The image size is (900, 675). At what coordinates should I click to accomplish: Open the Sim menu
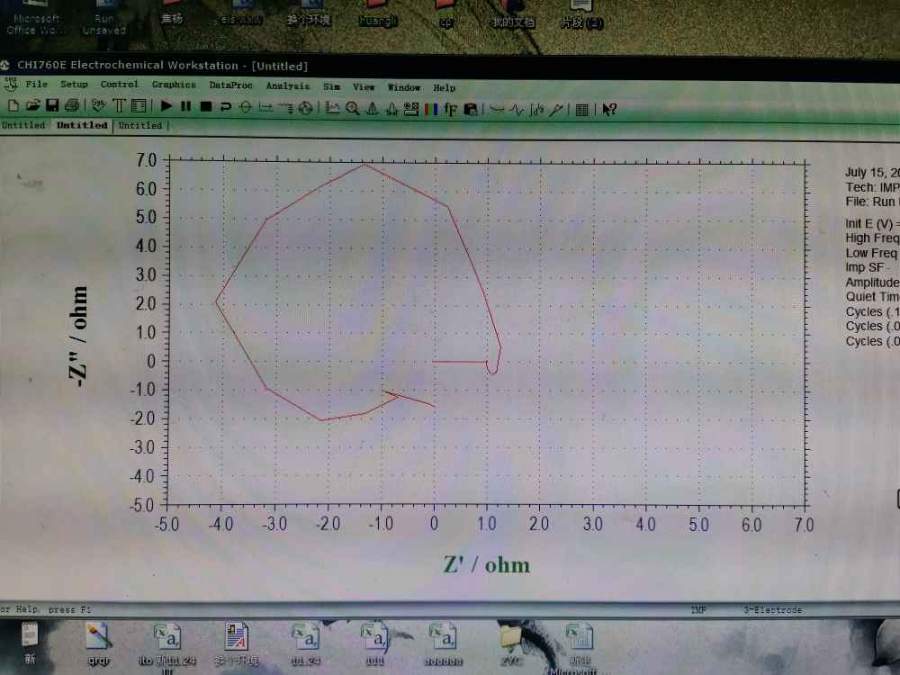pyautogui.click(x=331, y=87)
